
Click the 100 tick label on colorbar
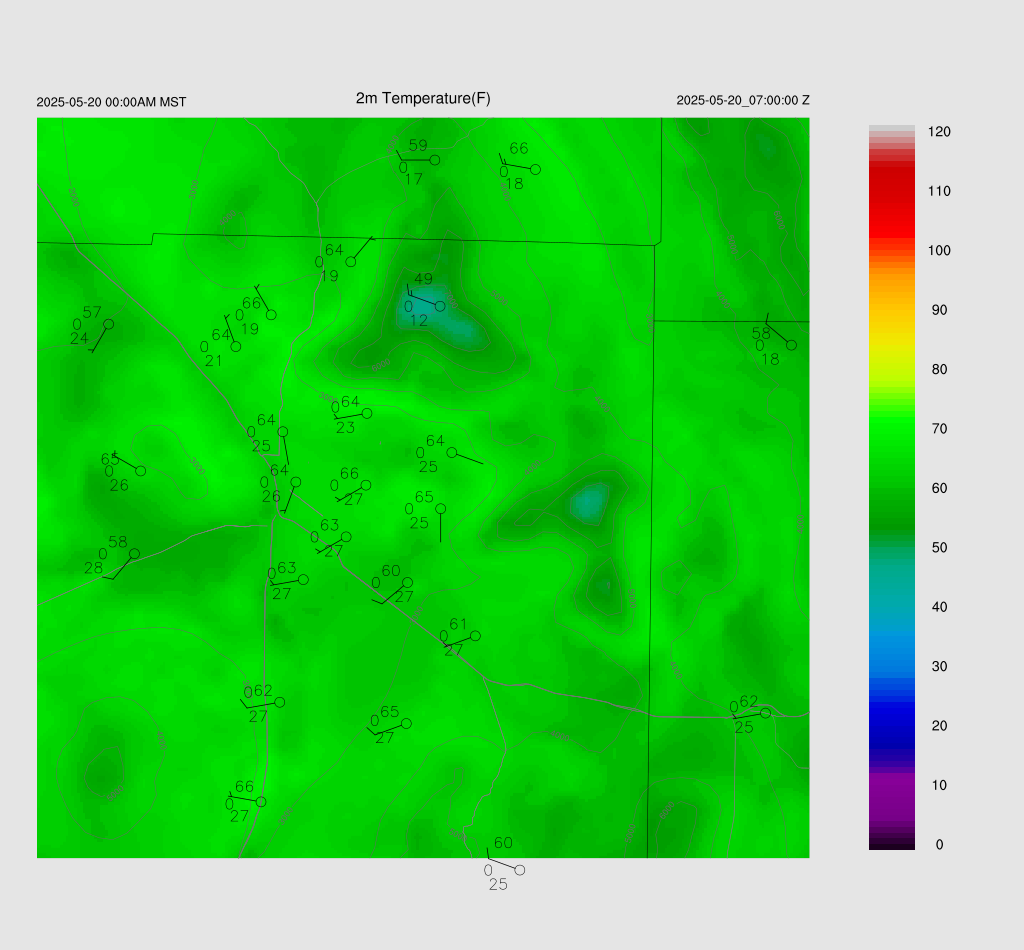coord(939,251)
